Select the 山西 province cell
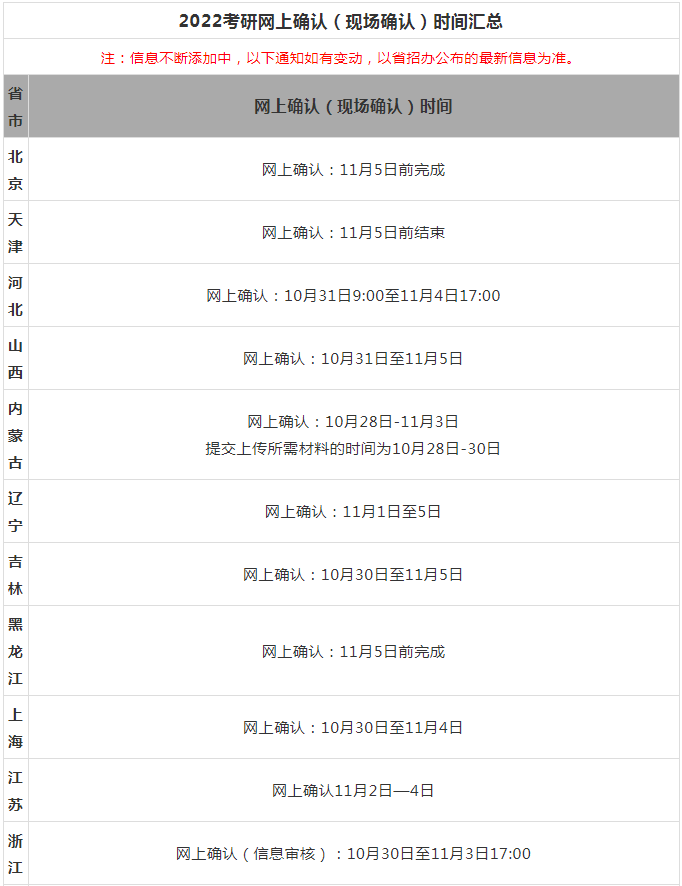The image size is (682, 886). coord(15,358)
